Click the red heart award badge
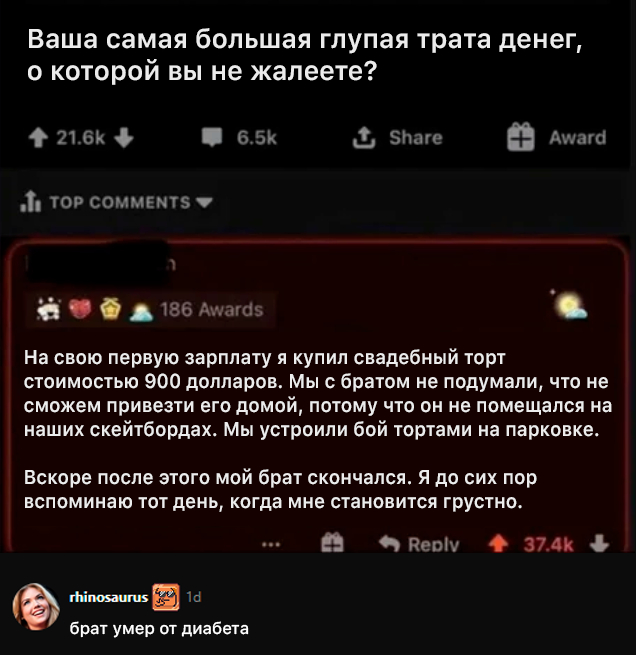Screen dimensions: 636x655 coord(80,310)
